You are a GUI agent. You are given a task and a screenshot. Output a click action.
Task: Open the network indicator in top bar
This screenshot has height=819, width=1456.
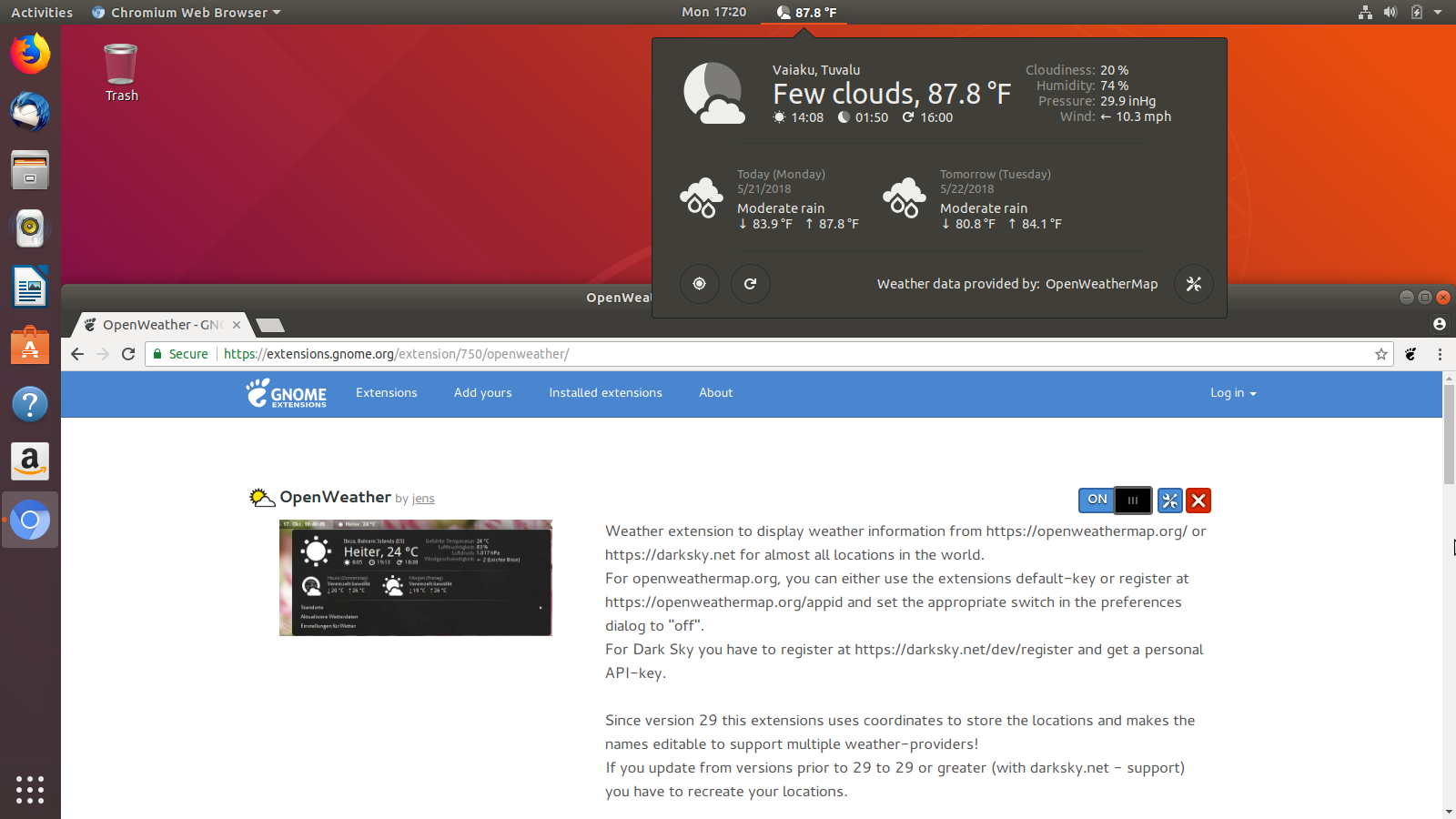(x=1365, y=12)
